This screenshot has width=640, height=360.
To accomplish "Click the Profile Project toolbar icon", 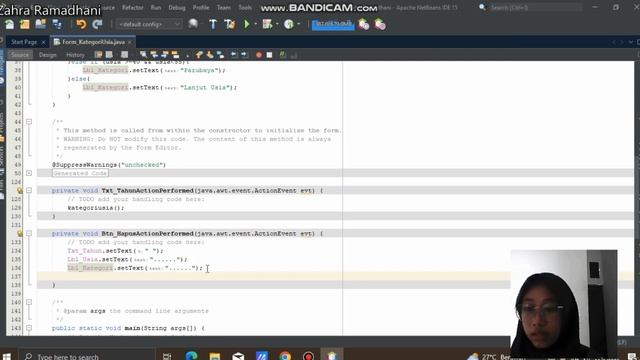I will tap(289, 24).
